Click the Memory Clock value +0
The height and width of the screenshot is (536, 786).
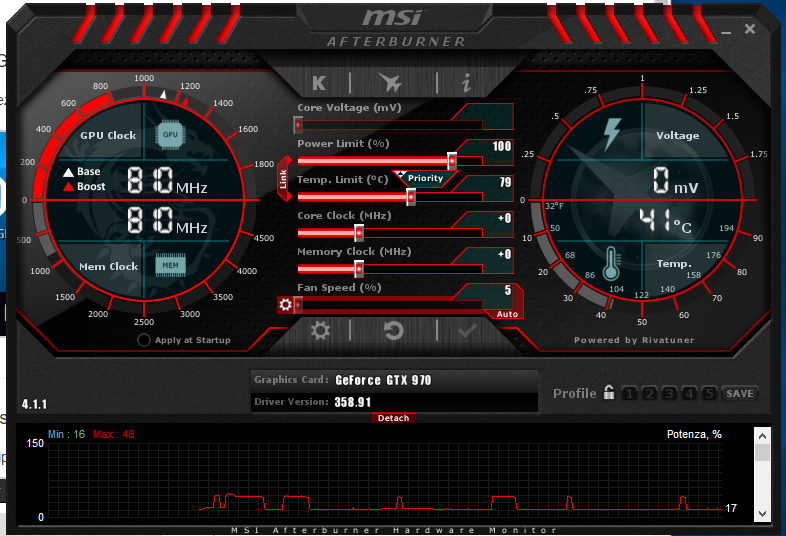504,255
